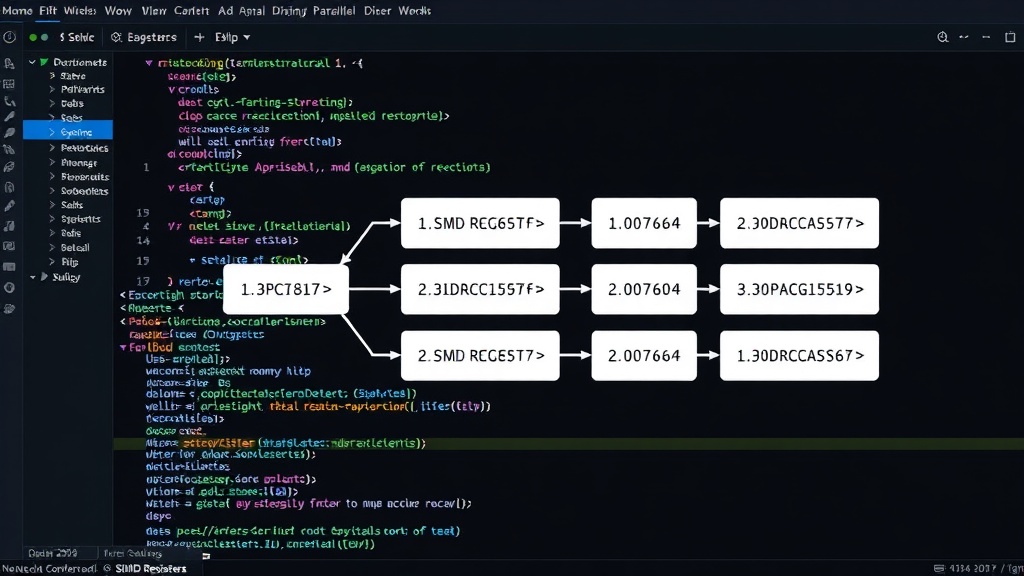Screen dimensions: 1024x576
Task: Collapse the Dartiomets tree root
Action: point(32,62)
